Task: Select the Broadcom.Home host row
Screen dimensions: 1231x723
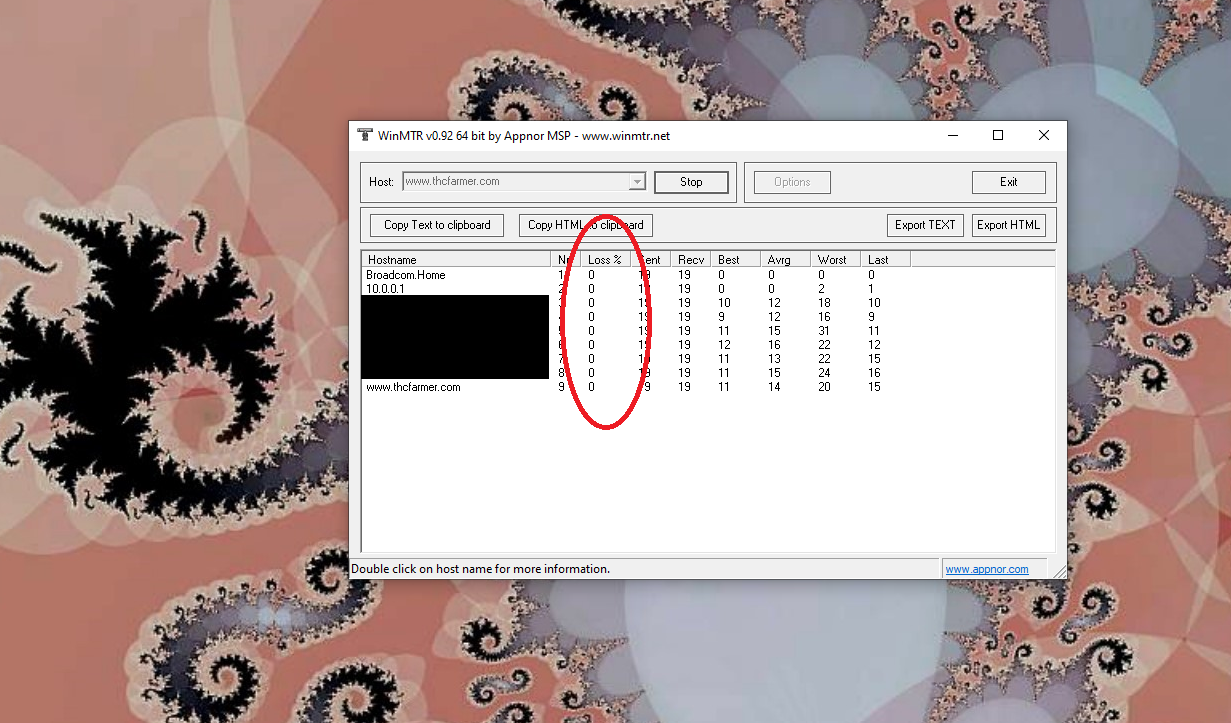Action: 406,275
